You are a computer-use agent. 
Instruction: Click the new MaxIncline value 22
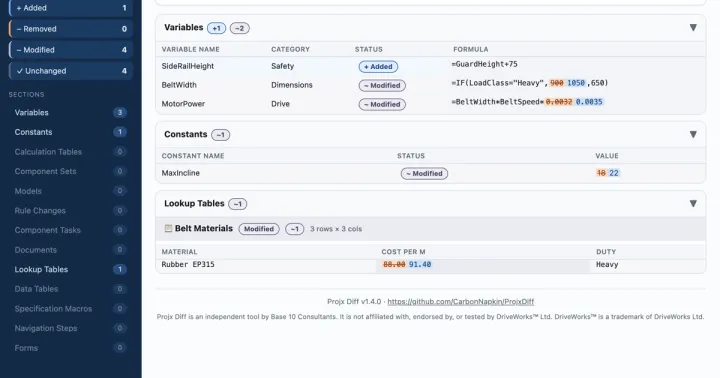tap(614, 173)
